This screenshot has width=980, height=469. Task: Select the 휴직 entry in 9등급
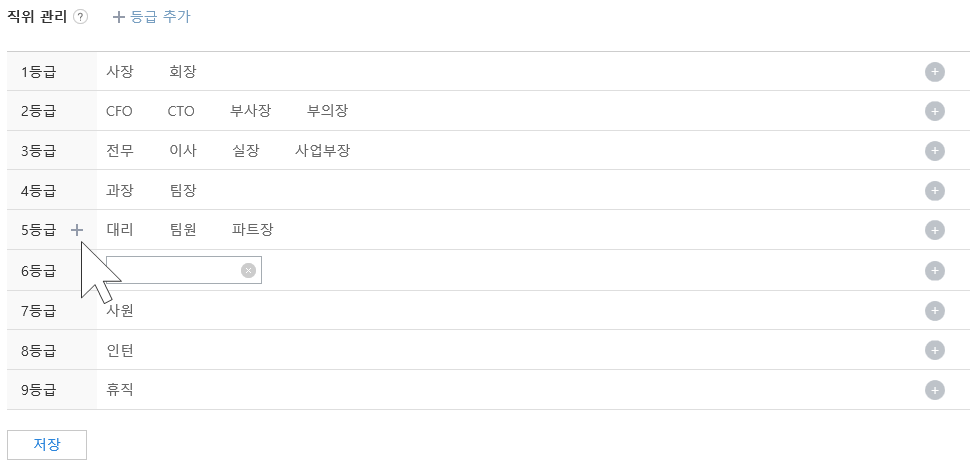coord(119,390)
